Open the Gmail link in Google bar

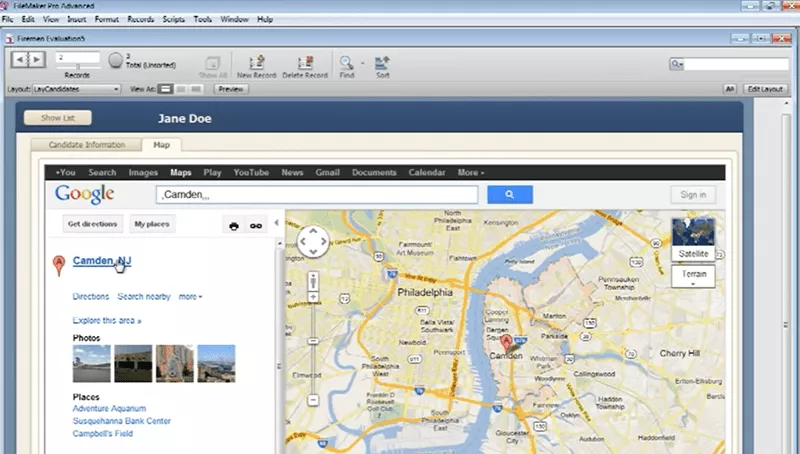pyautogui.click(x=328, y=172)
